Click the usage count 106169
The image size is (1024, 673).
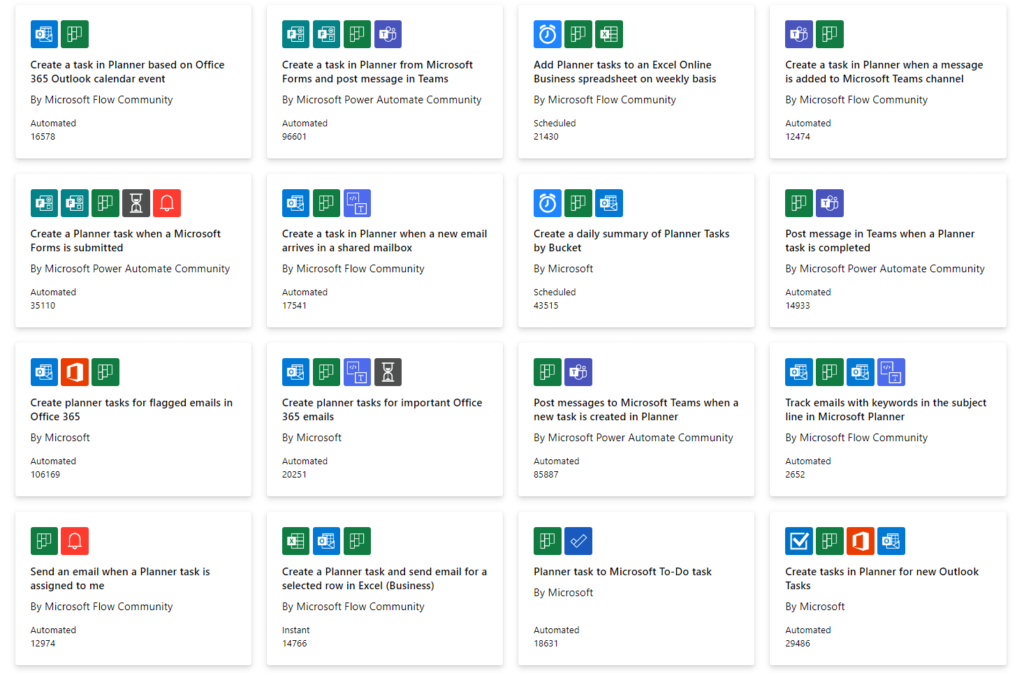[x=45, y=475]
